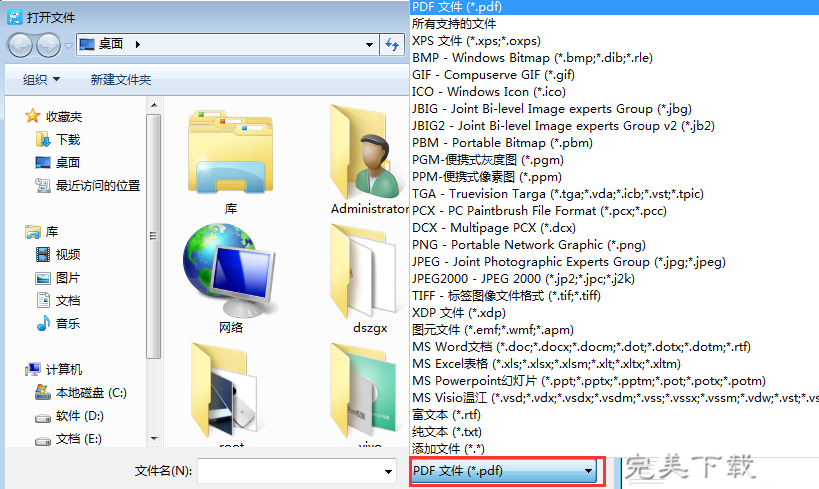Choose 纯文本 (*.txt) option
The height and width of the screenshot is (489, 819).
(x=614, y=432)
